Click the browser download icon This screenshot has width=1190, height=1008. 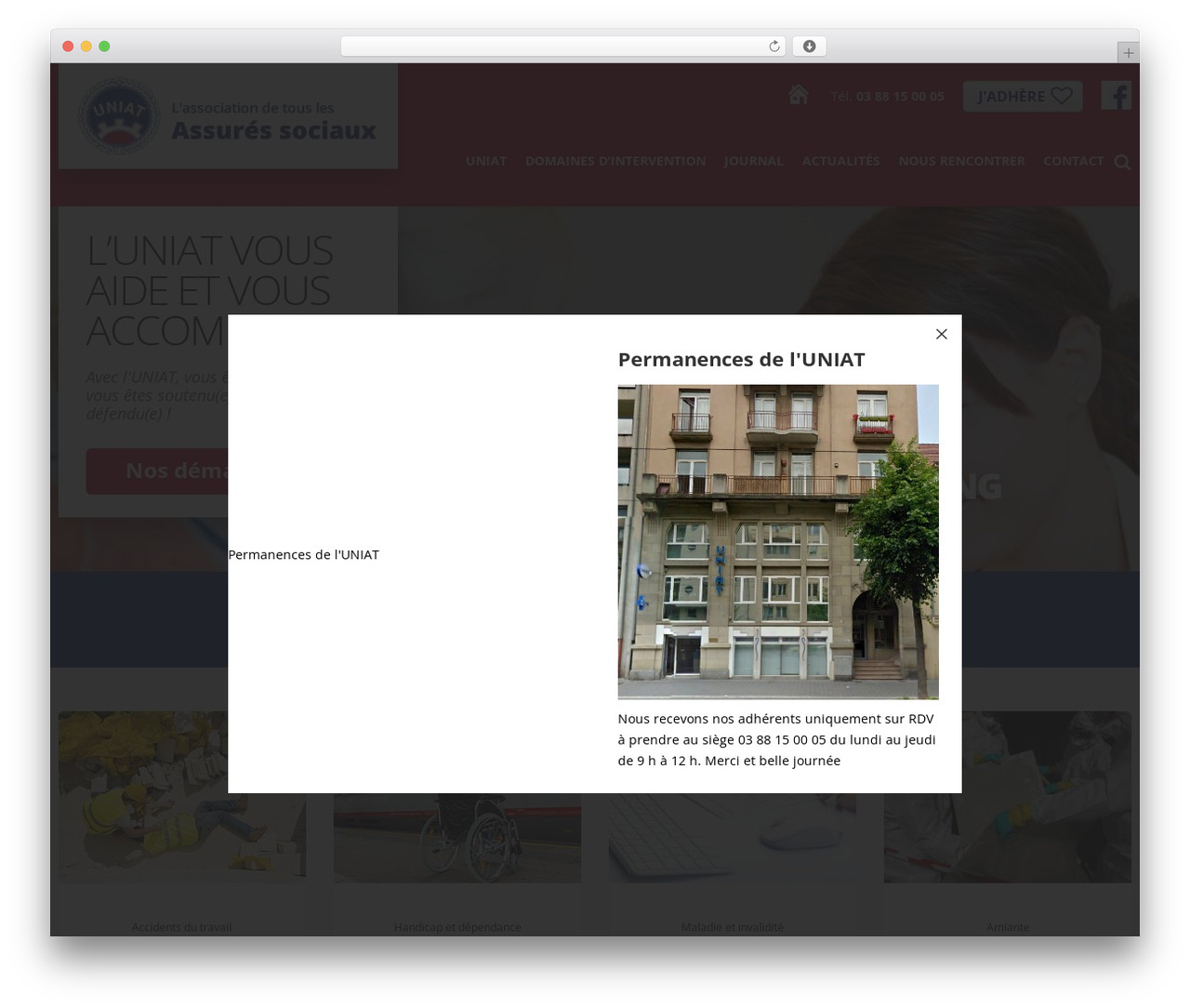[809, 46]
